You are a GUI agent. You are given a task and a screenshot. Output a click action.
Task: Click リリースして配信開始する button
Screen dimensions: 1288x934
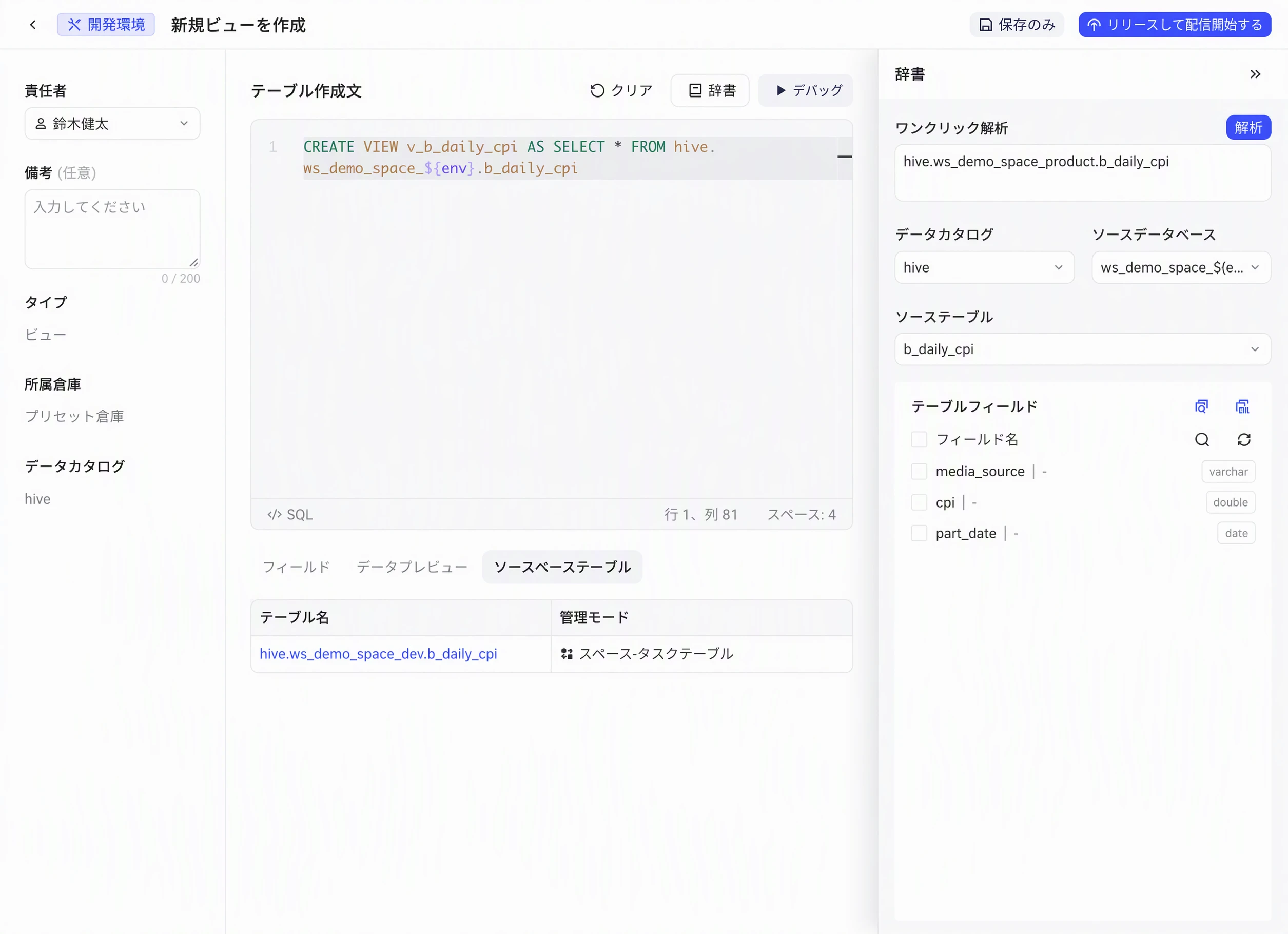click(1175, 25)
